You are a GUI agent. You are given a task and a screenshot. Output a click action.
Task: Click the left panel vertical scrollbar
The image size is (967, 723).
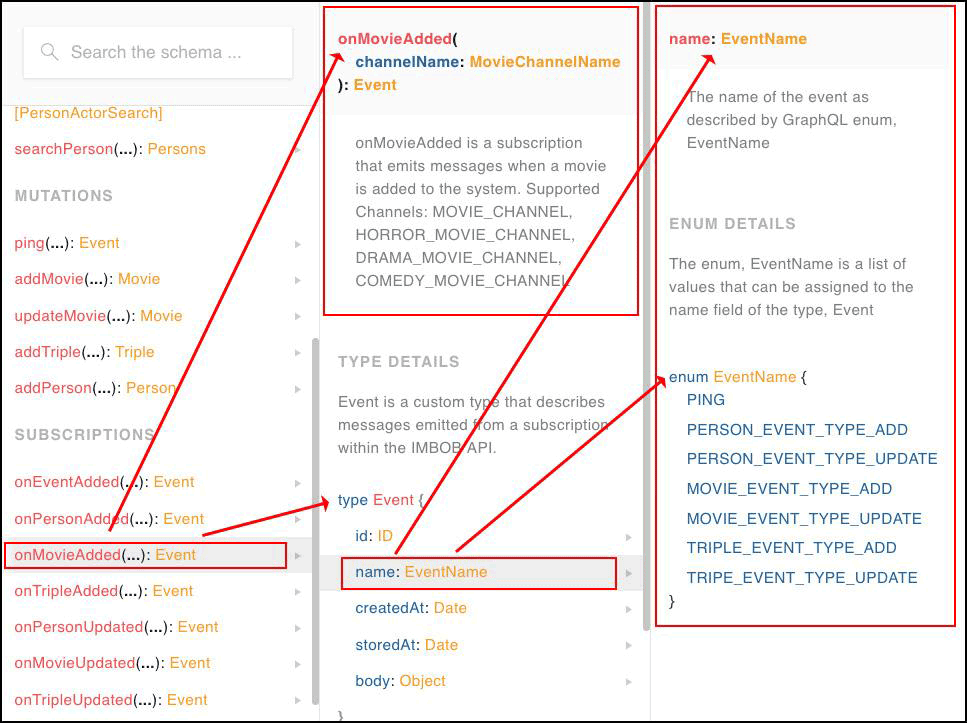pyautogui.click(x=315, y=521)
